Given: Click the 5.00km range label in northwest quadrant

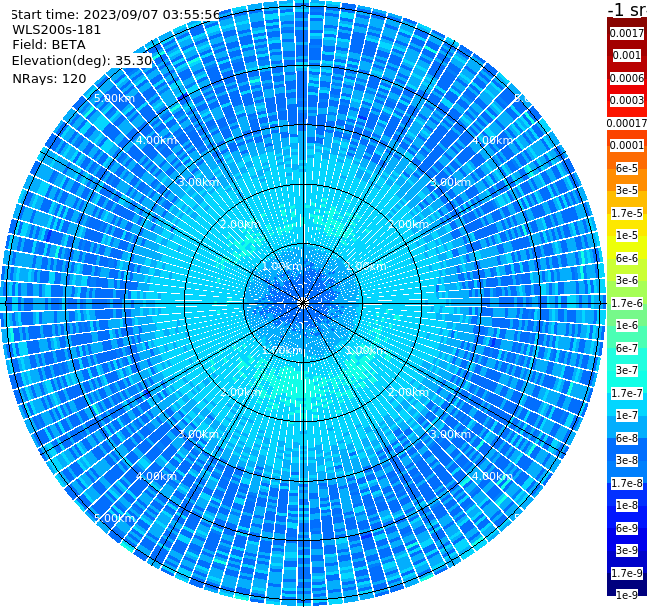Looking at the screenshot, I should coord(114,98).
